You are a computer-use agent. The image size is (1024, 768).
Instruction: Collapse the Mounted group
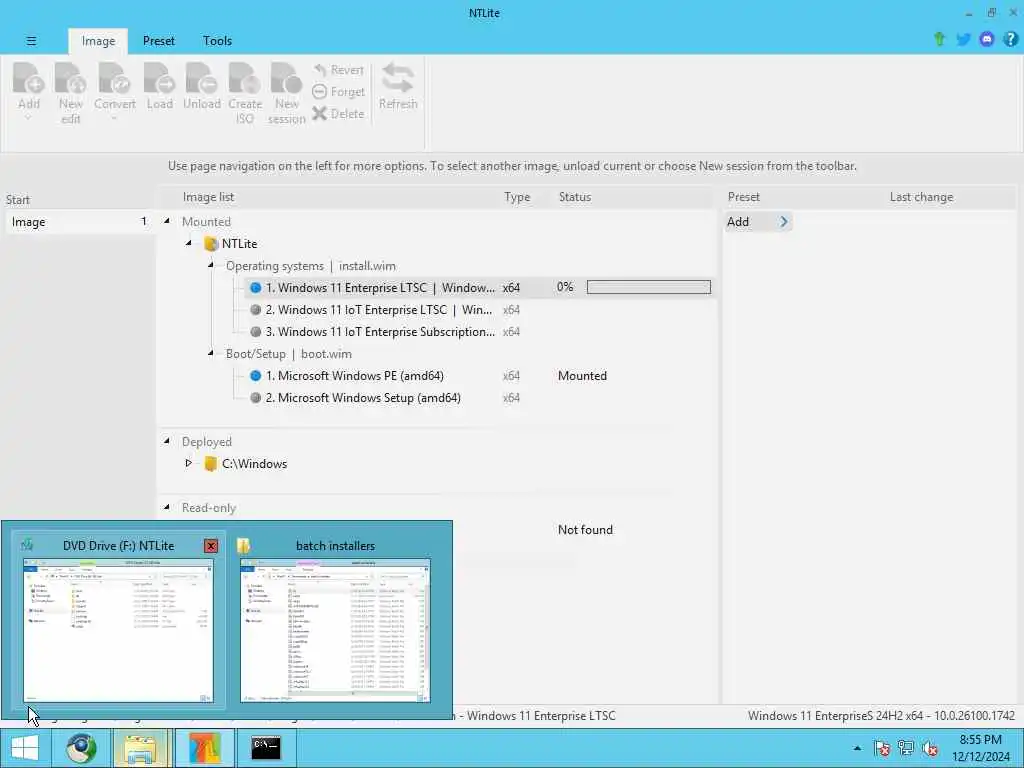[167, 221]
